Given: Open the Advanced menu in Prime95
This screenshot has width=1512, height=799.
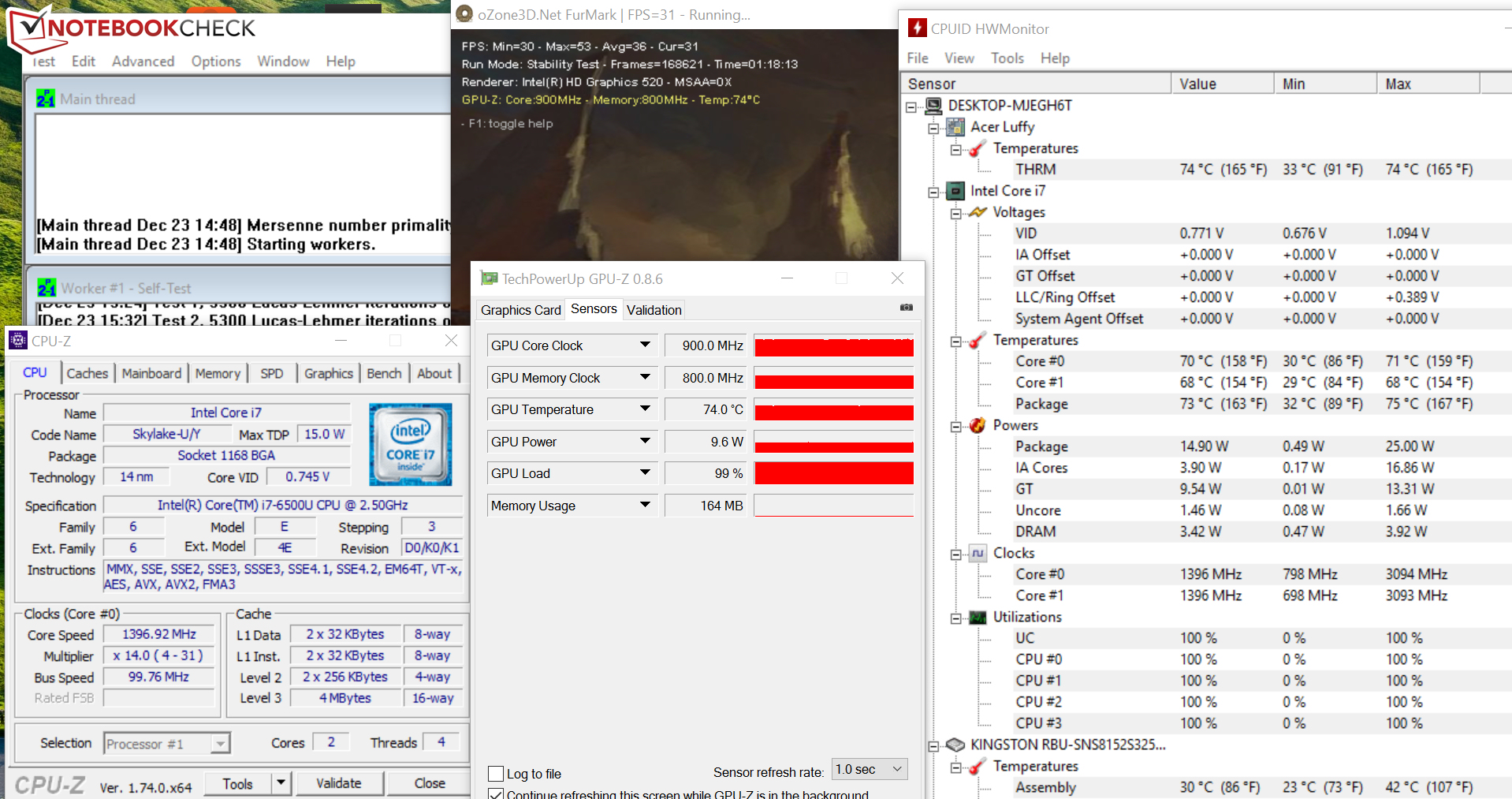Looking at the screenshot, I should tap(143, 62).
